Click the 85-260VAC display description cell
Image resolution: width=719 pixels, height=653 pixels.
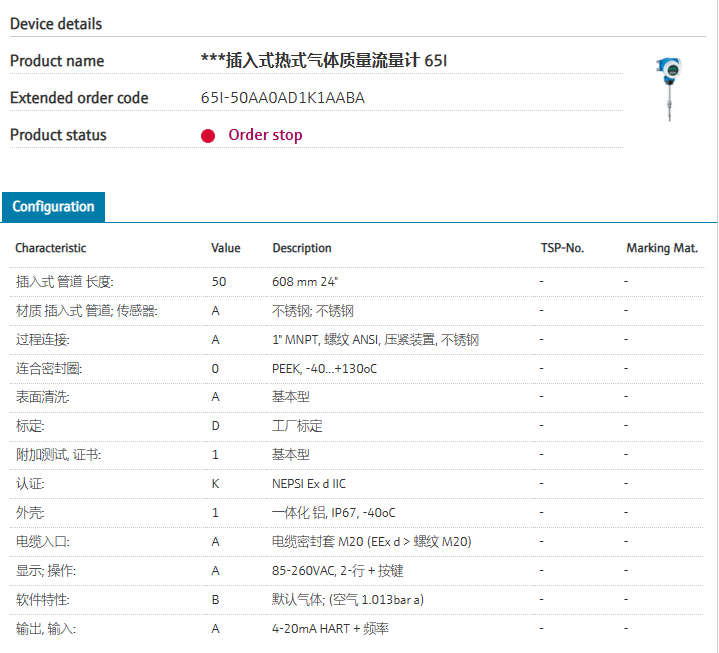tap(337, 571)
